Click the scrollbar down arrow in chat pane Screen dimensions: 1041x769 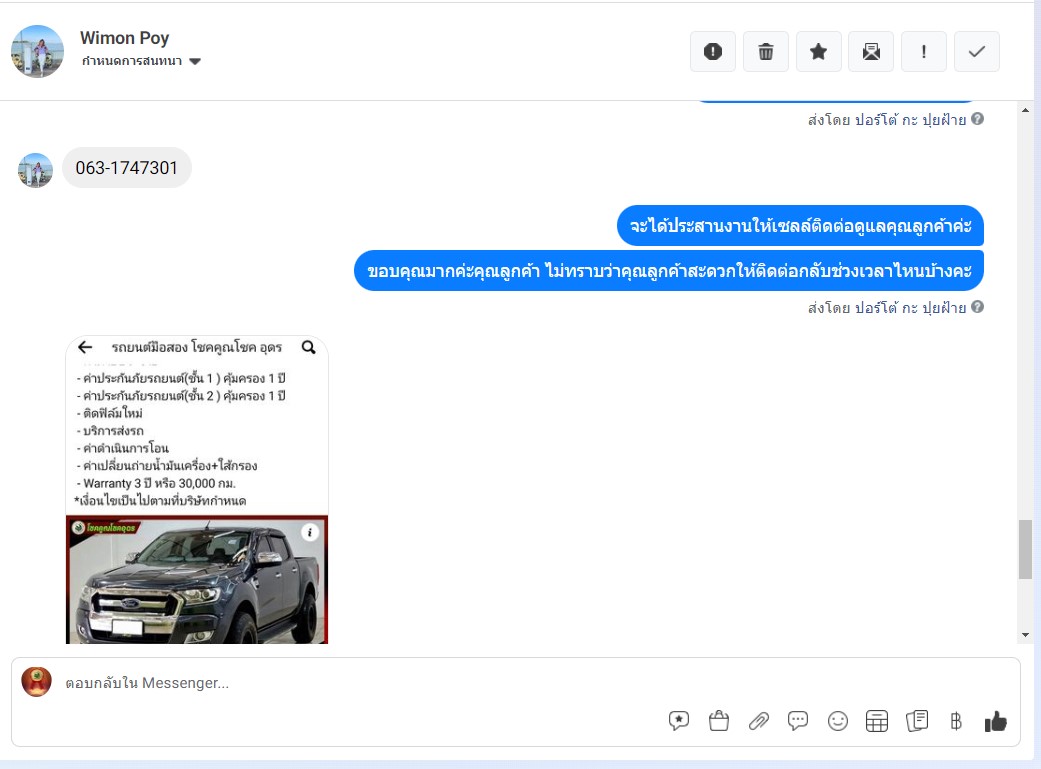point(1025,635)
